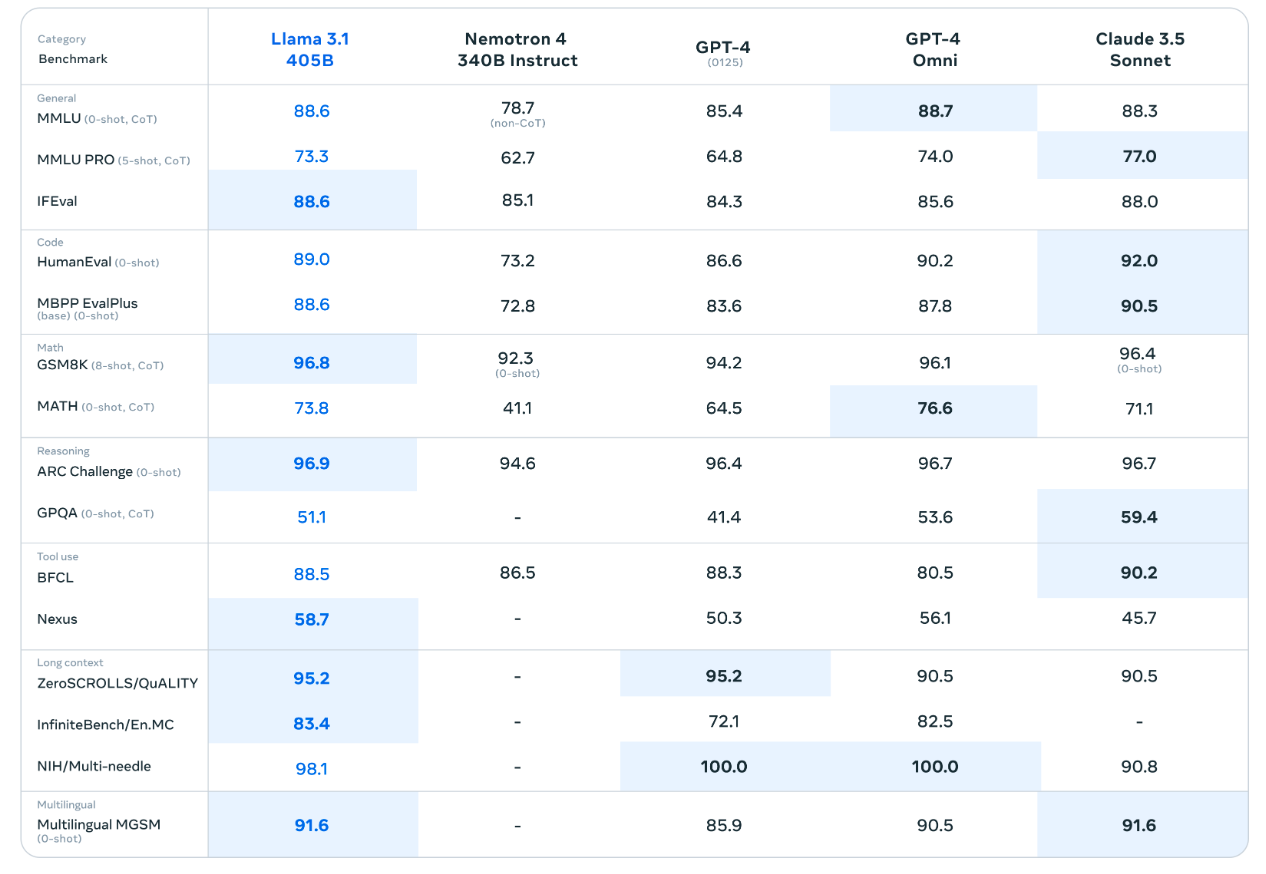Click GPT-4 Omni's 76.6 MATH score

click(x=935, y=408)
